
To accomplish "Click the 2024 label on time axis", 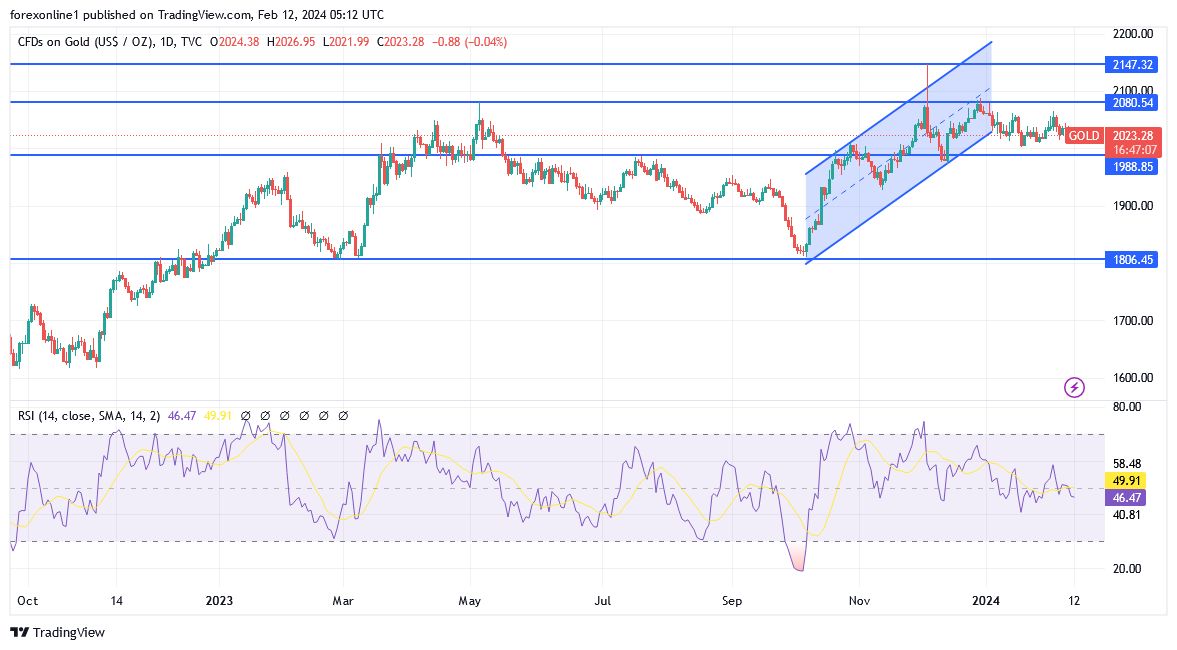I will pos(986,600).
